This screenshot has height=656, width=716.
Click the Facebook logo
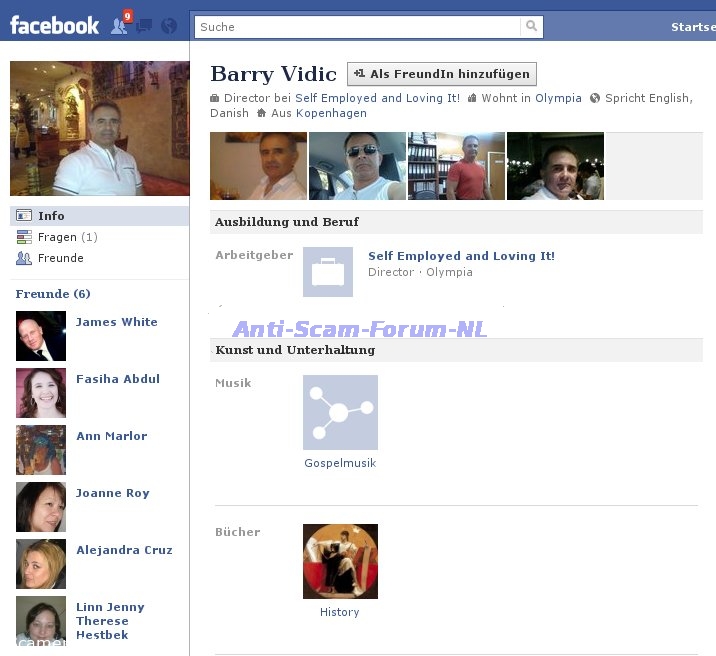point(54,25)
